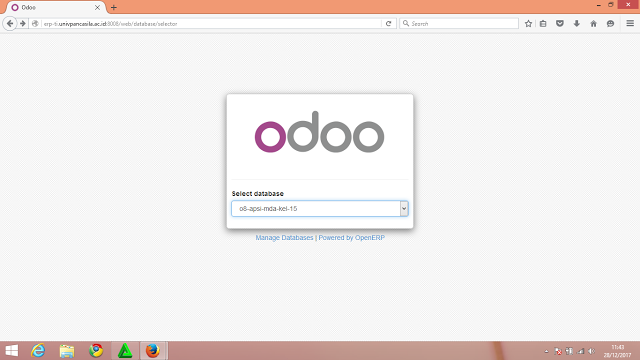The image size is (640, 360).
Task: Open the o8-apsi-mda-kel-15 database combo box
Action: point(320,209)
